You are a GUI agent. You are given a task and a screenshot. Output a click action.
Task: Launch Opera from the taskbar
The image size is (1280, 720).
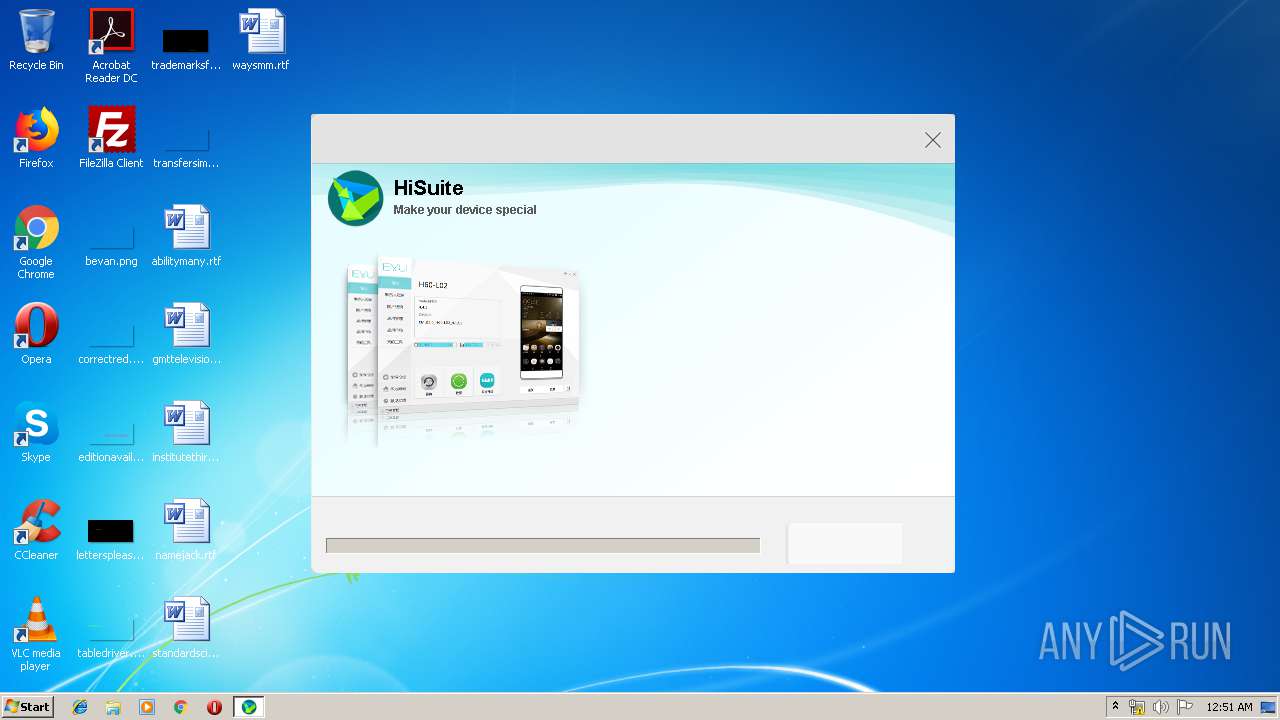pos(214,707)
